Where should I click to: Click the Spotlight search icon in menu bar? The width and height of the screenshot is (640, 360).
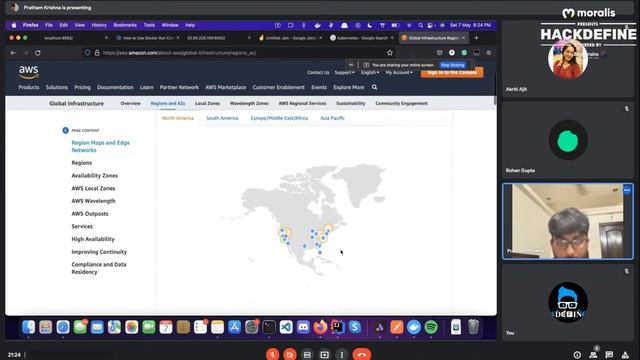420,25
